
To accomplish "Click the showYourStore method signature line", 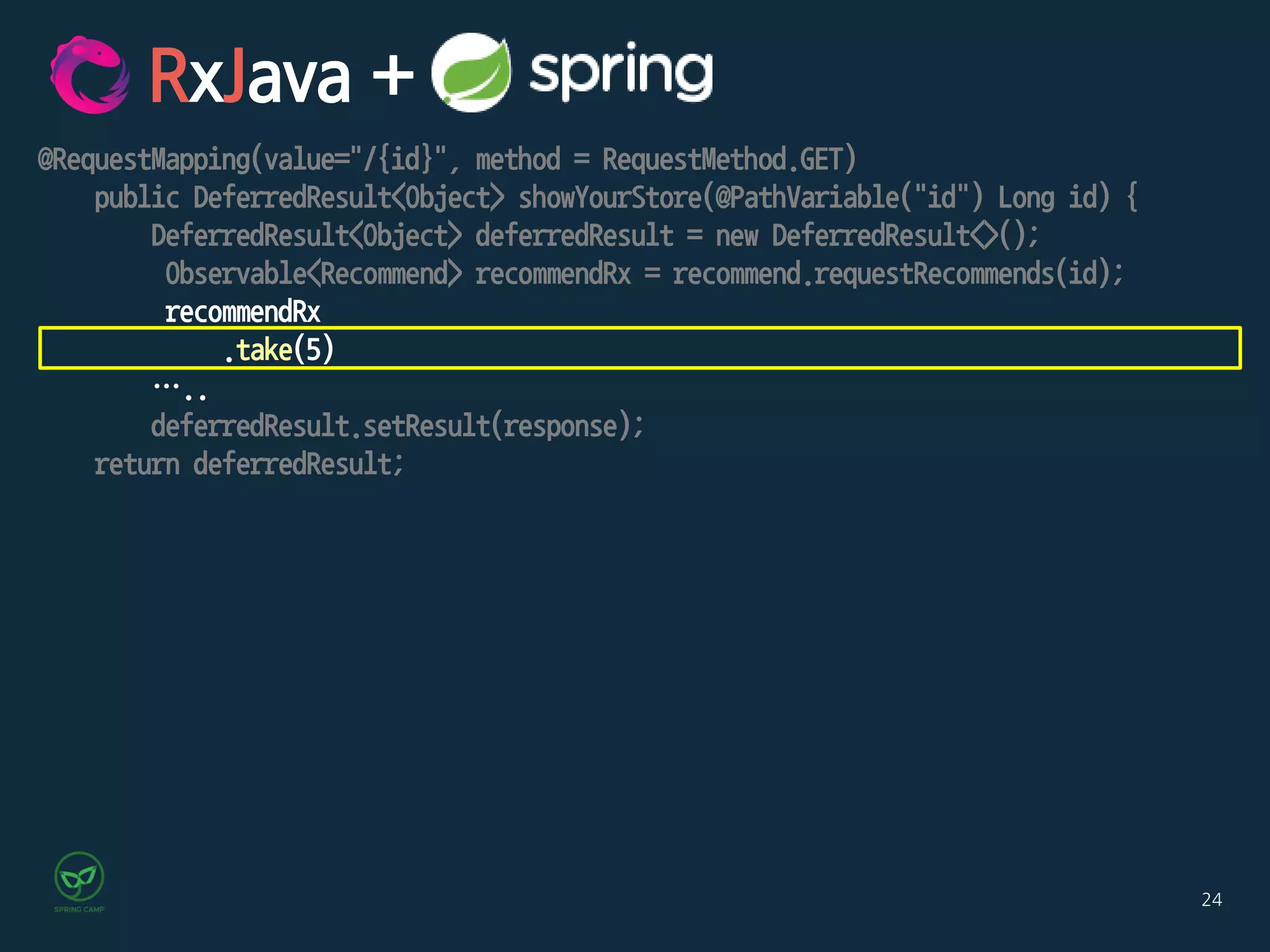I will (x=616, y=198).
